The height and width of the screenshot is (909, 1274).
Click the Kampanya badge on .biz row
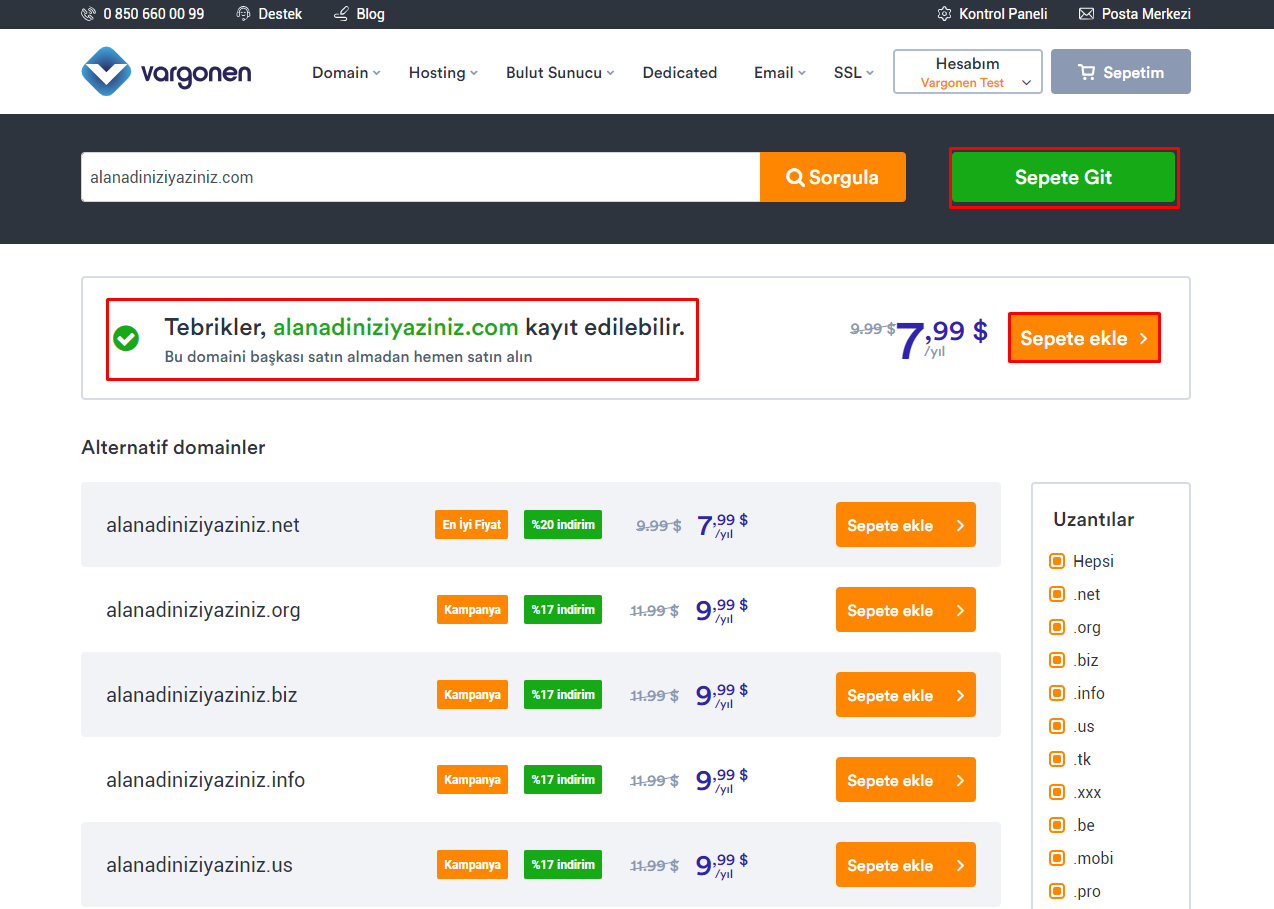click(472, 695)
